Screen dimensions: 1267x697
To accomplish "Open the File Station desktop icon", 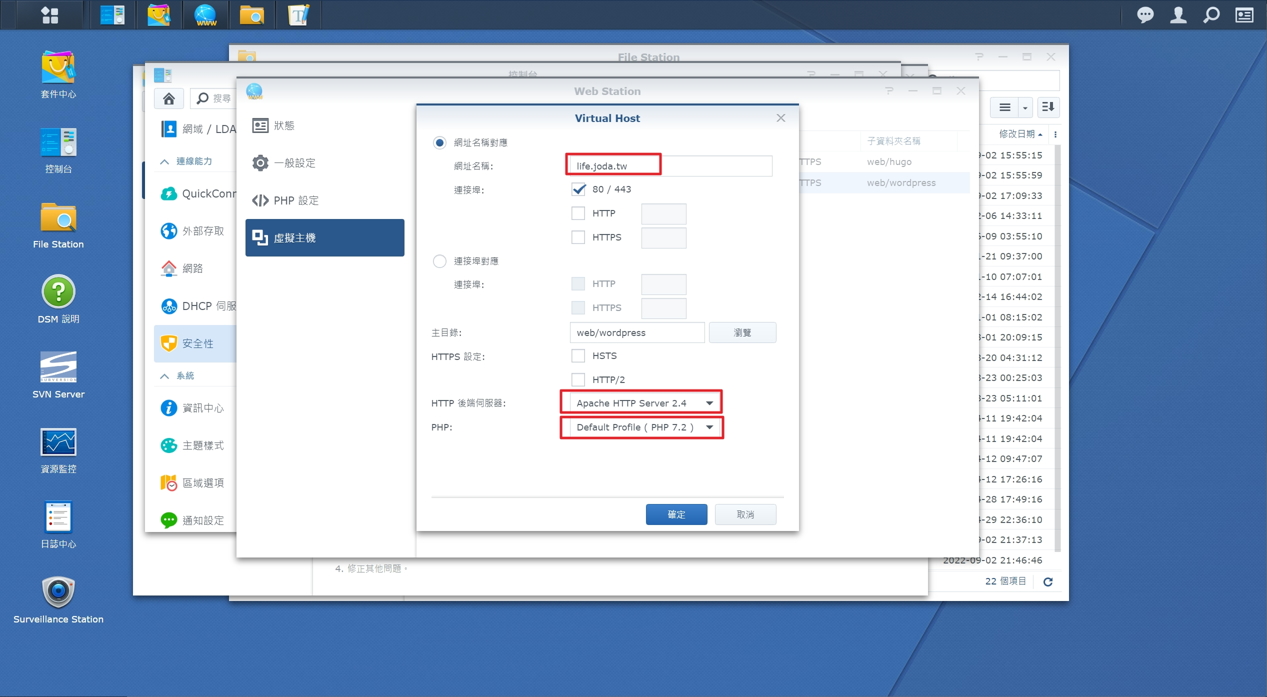I will 58,225.
